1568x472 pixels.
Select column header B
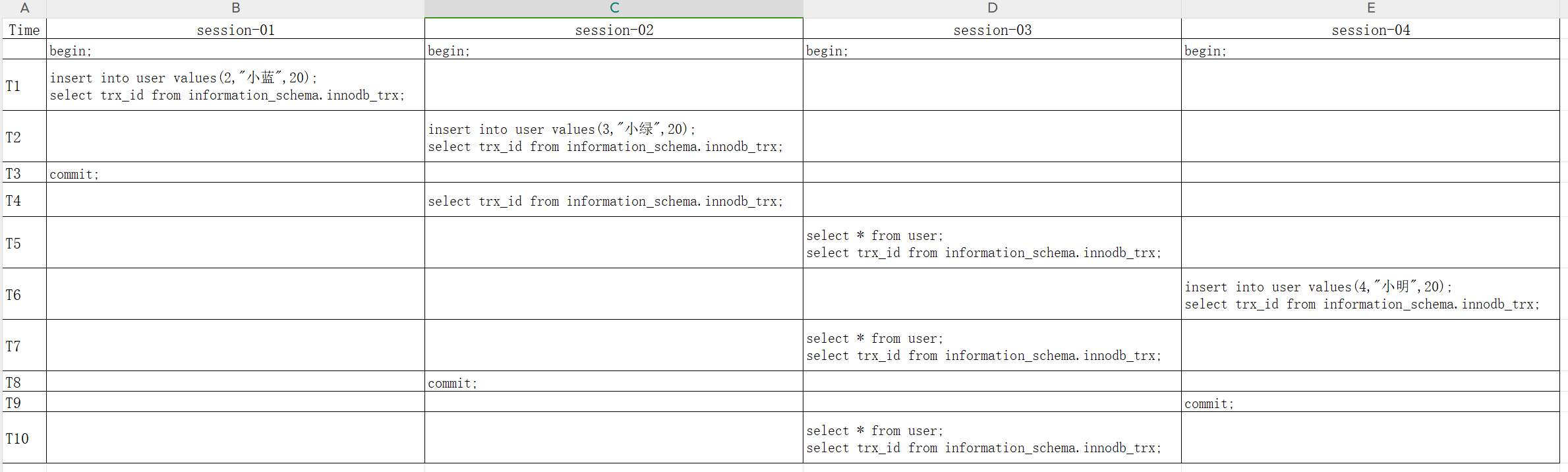pyautogui.click(x=235, y=8)
